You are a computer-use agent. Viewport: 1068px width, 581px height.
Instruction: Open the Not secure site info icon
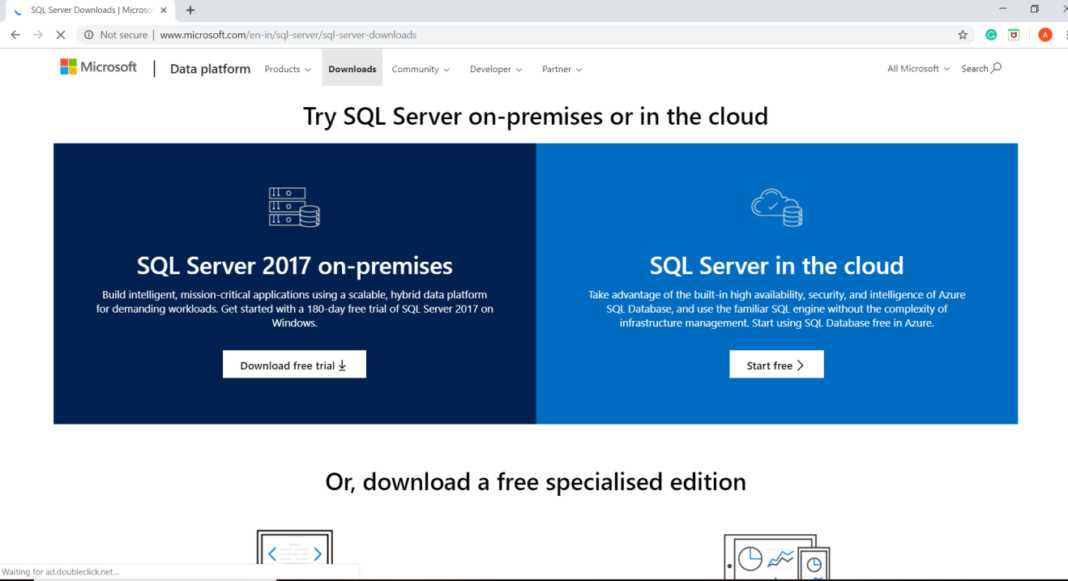click(x=89, y=34)
